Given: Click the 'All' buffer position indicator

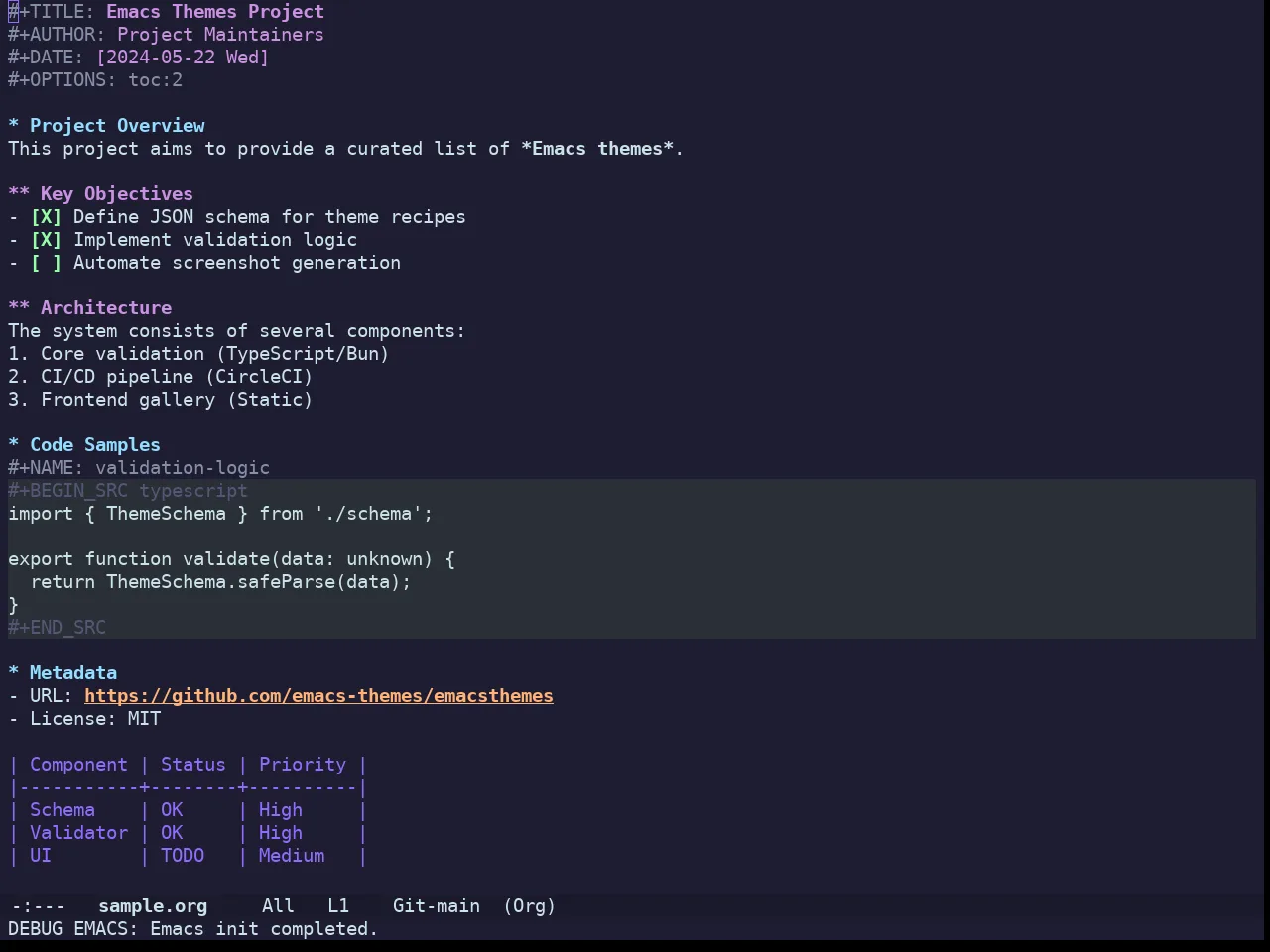Looking at the screenshot, I should [x=278, y=906].
